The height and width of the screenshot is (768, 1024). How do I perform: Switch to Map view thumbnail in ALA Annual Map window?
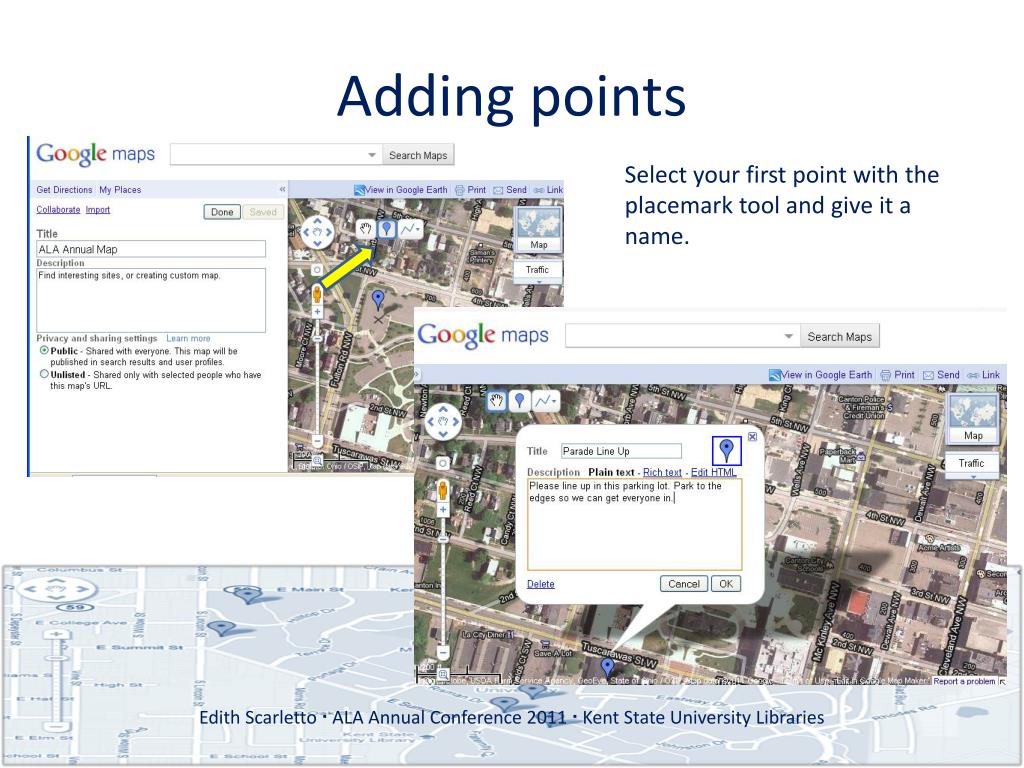point(539,230)
